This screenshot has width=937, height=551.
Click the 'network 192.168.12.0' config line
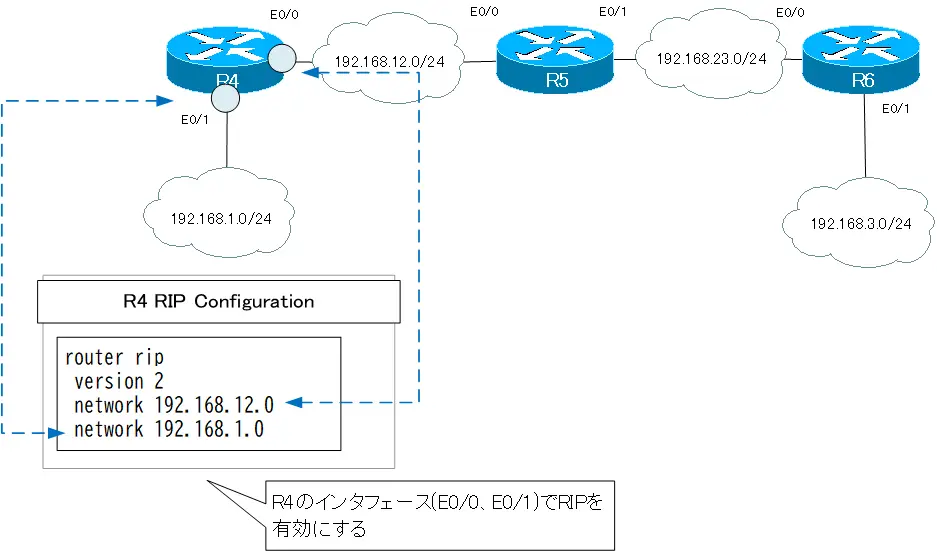click(x=174, y=405)
